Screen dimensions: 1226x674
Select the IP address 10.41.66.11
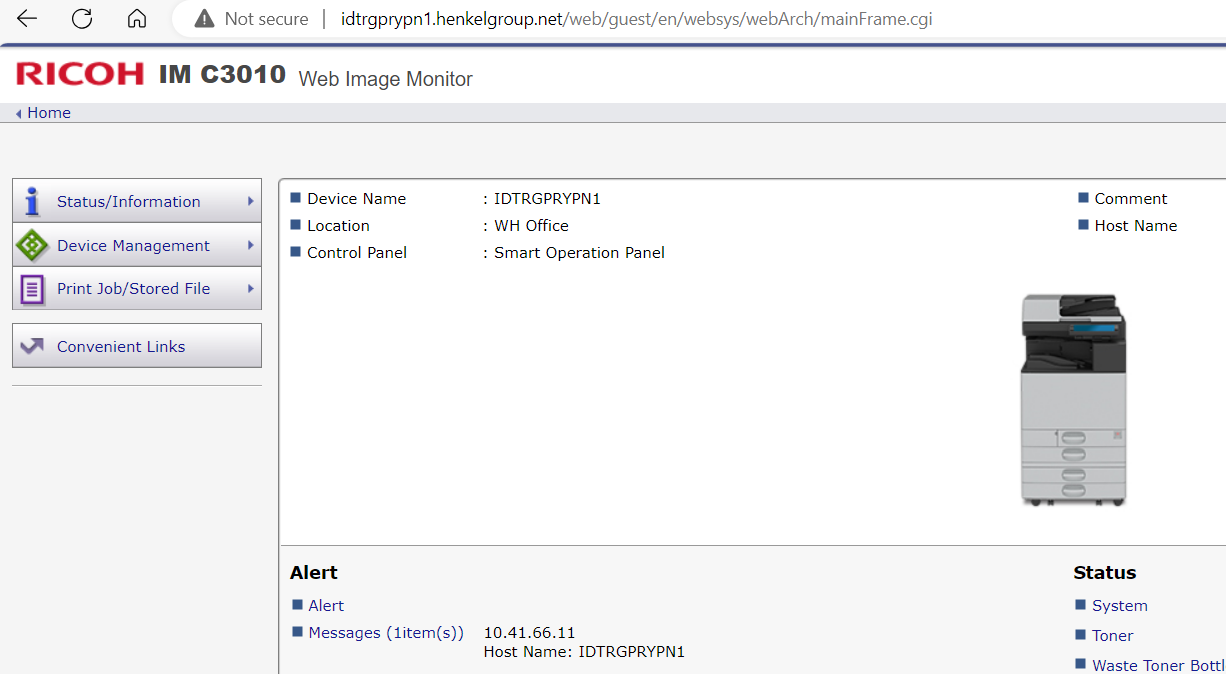click(x=529, y=633)
